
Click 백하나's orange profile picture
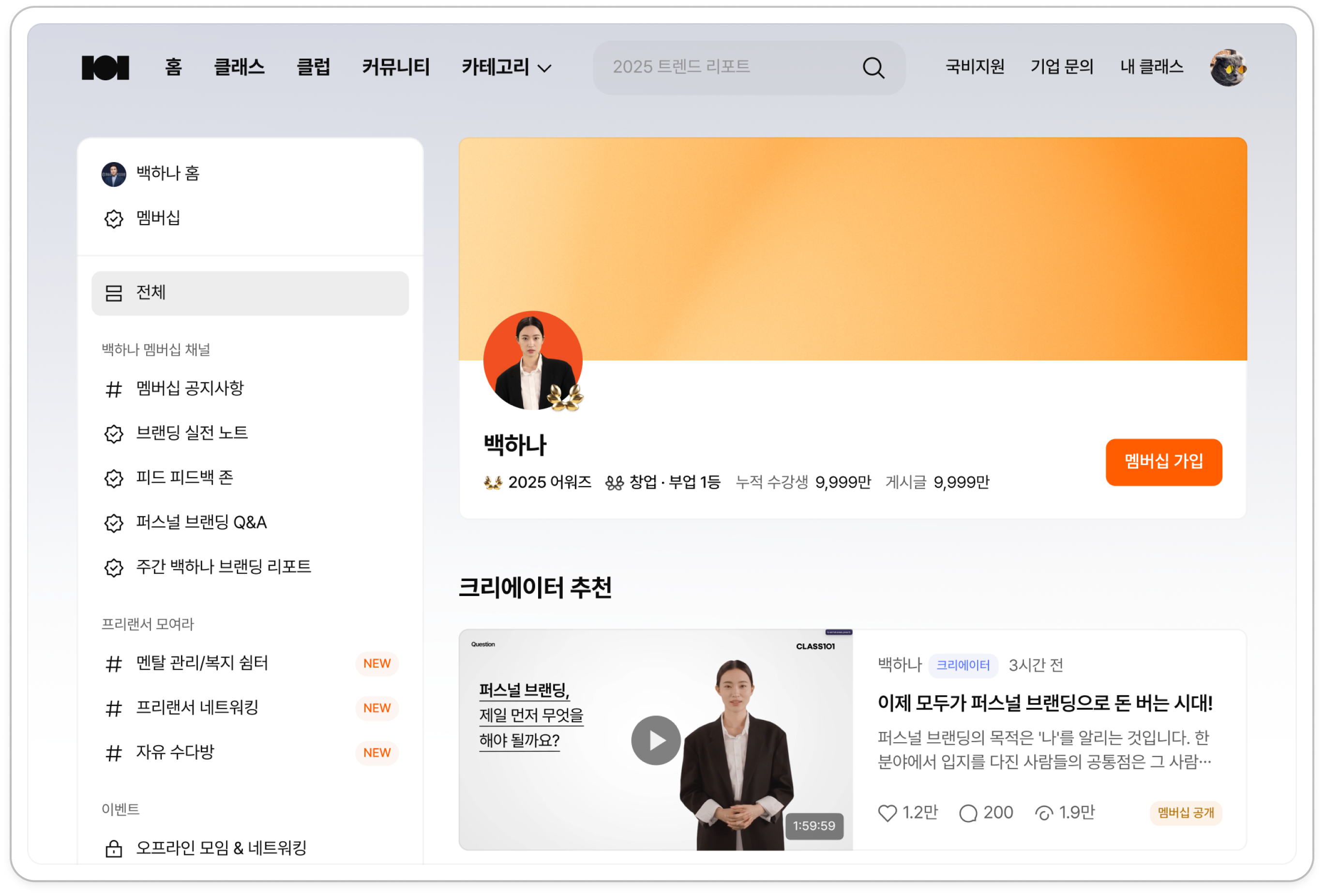532,360
